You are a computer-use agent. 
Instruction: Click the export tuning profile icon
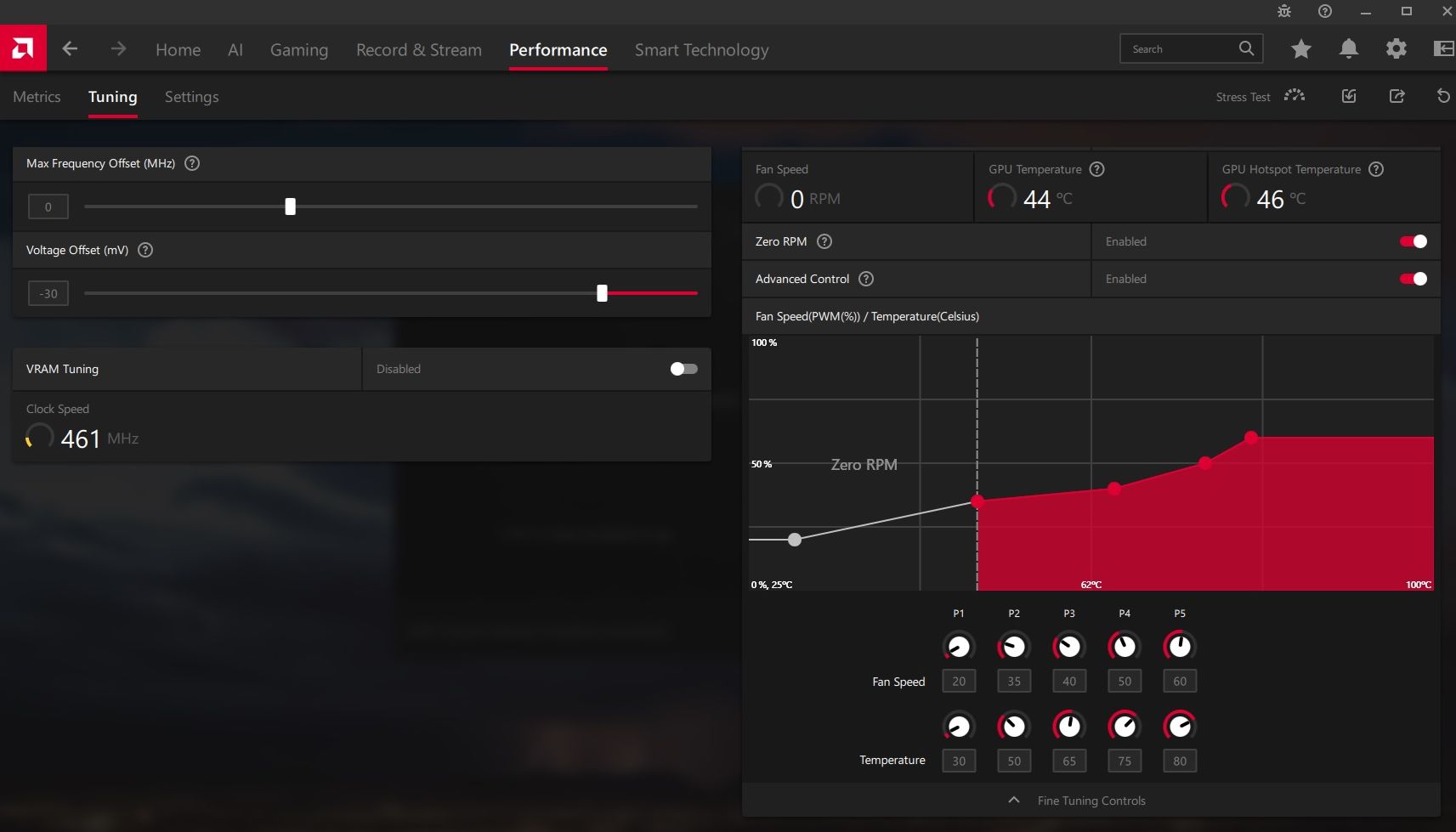pos(1397,96)
